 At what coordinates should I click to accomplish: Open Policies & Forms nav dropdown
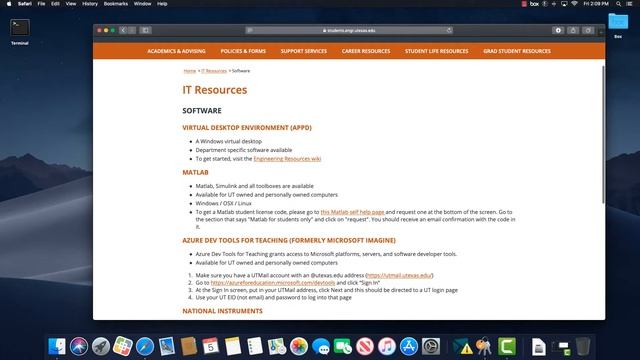pos(243,51)
